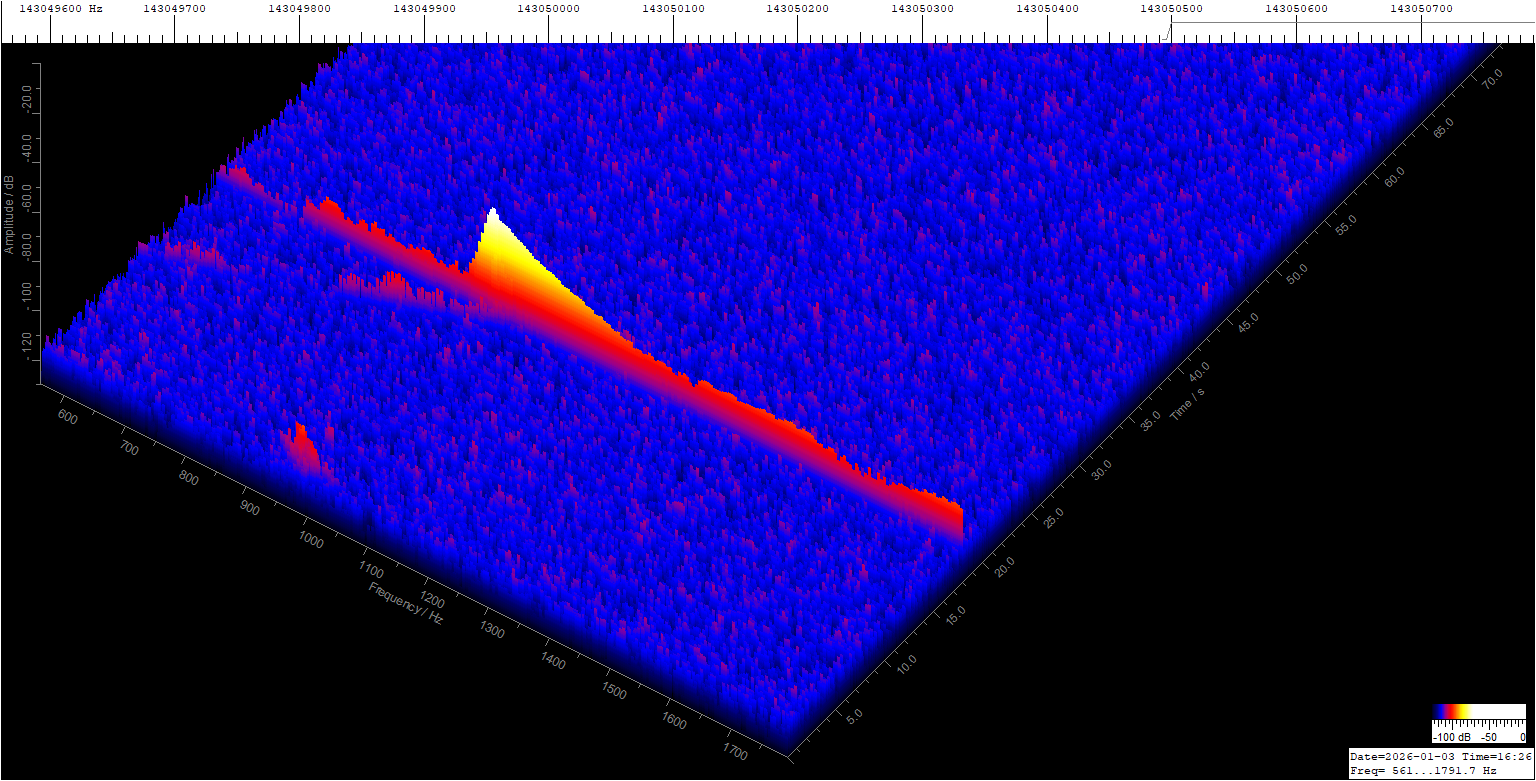Click the -100 dB color scale label
The height and width of the screenshot is (781, 1536).
[x=1453, y=737]
